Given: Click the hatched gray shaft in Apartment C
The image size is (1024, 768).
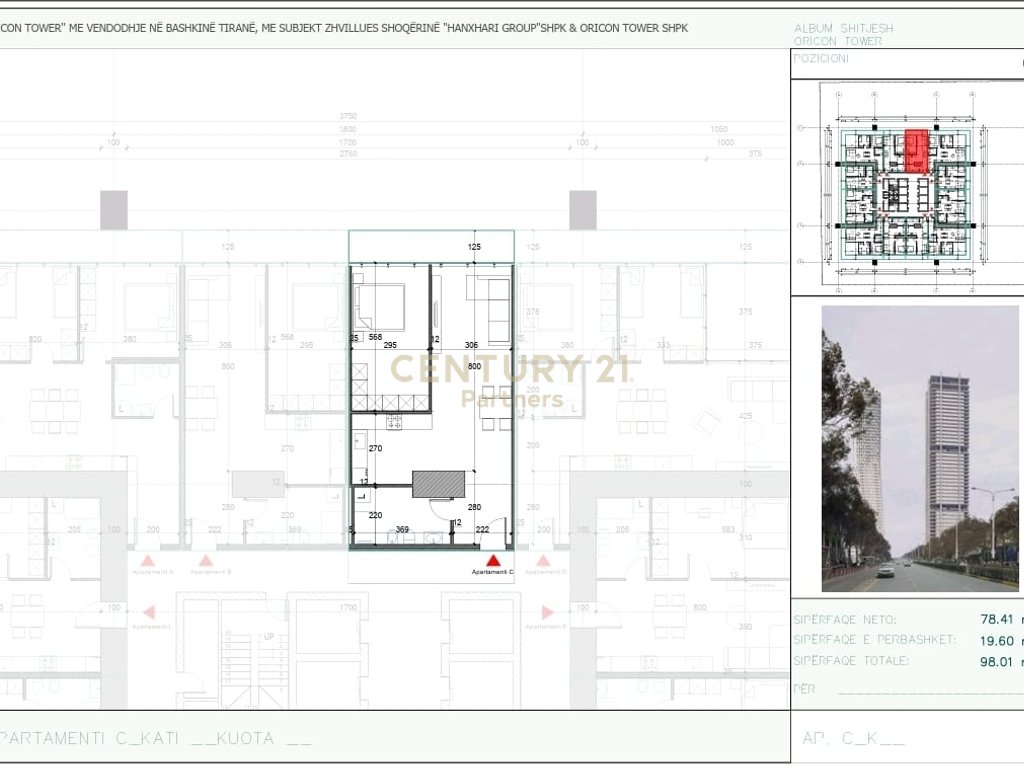Looking at the screenshot, I should coord(439,485).
